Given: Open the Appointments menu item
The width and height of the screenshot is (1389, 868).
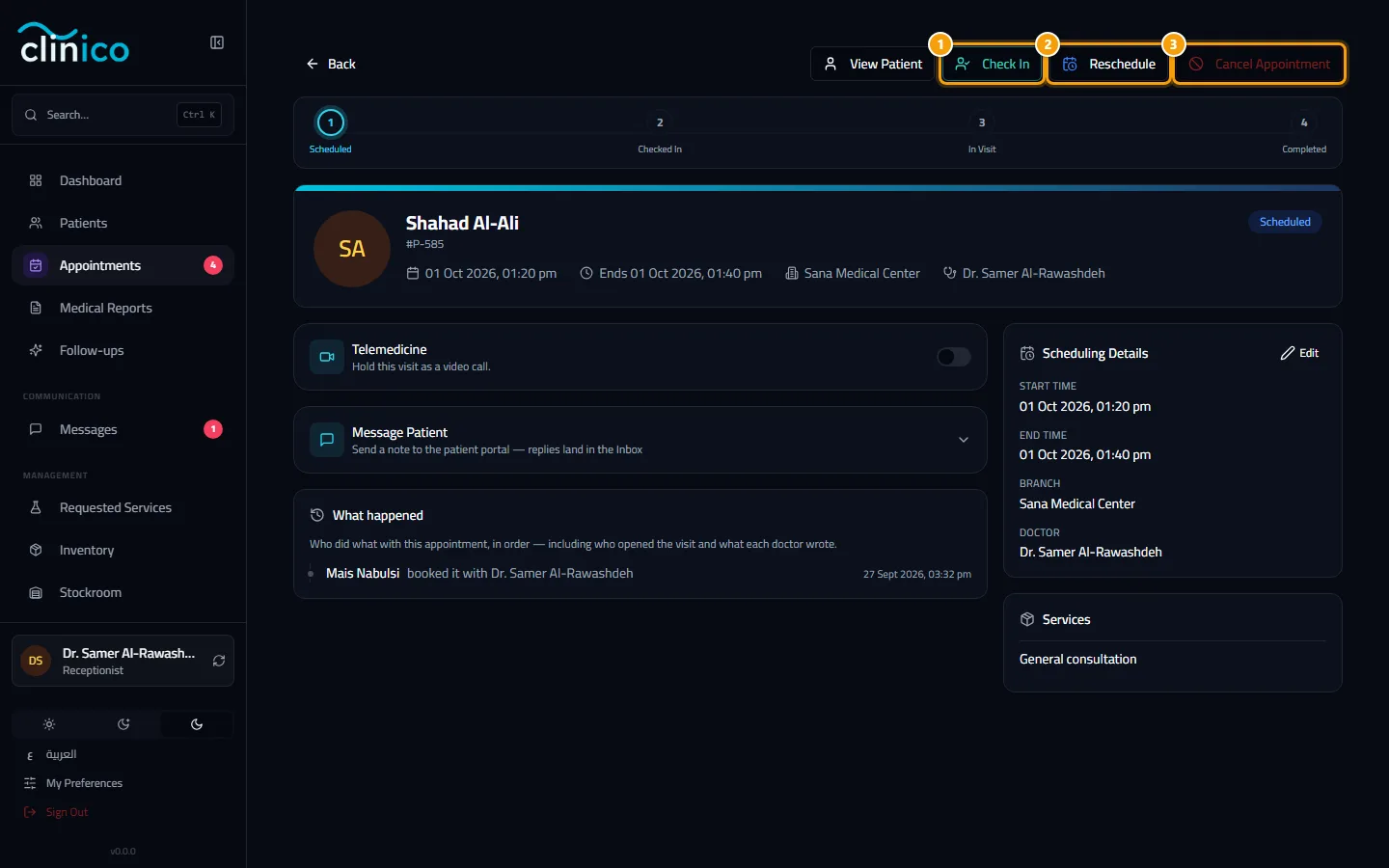Looking at the screenshot, I should (x=123, y=265).
